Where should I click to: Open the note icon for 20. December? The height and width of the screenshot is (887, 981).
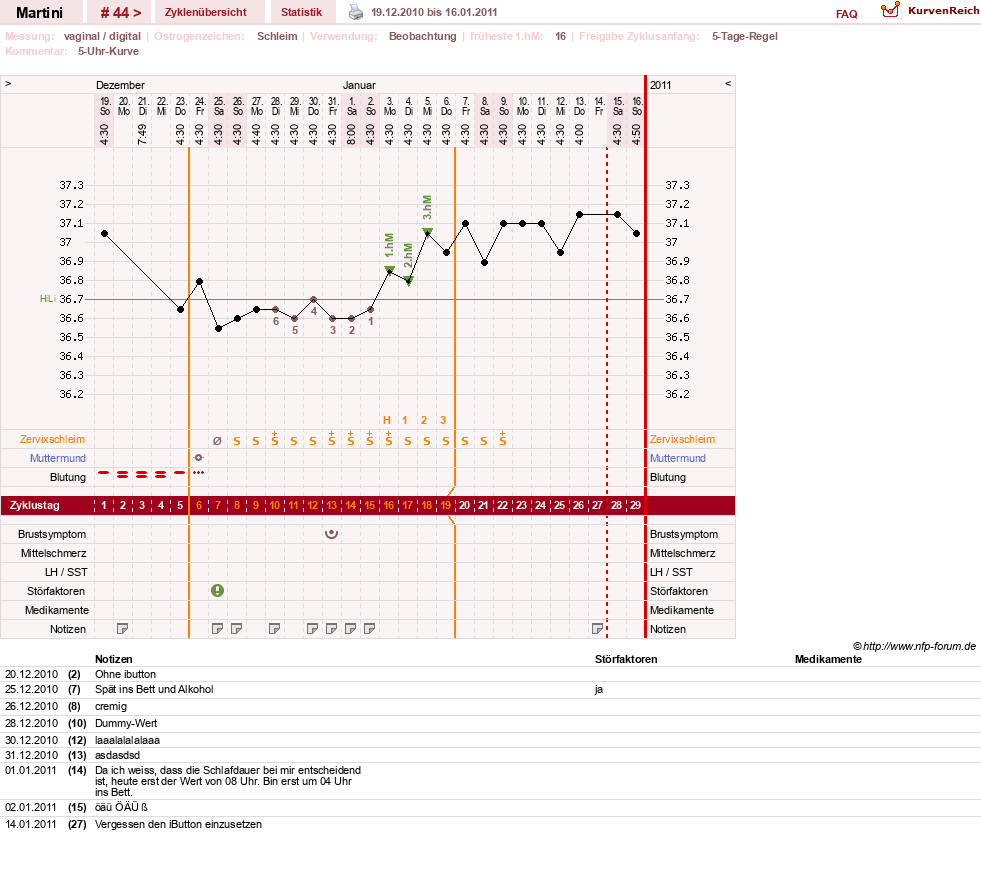(123, 629)
